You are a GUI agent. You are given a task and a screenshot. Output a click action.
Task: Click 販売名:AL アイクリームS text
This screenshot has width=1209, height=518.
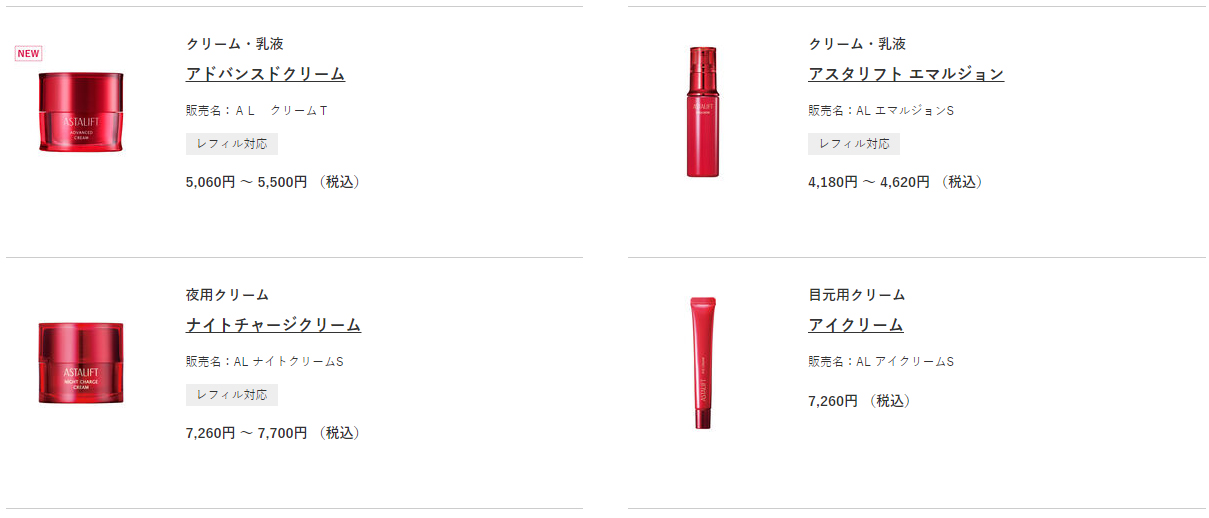881,361
